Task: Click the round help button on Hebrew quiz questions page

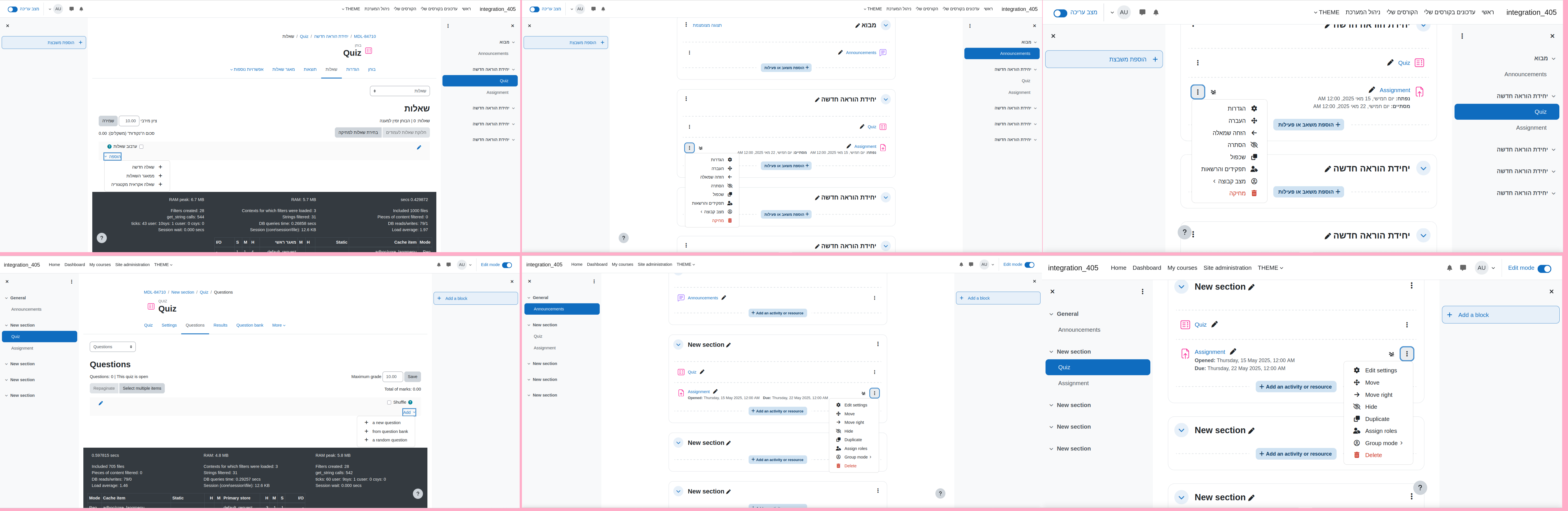Action: click(x=102, y=238)
